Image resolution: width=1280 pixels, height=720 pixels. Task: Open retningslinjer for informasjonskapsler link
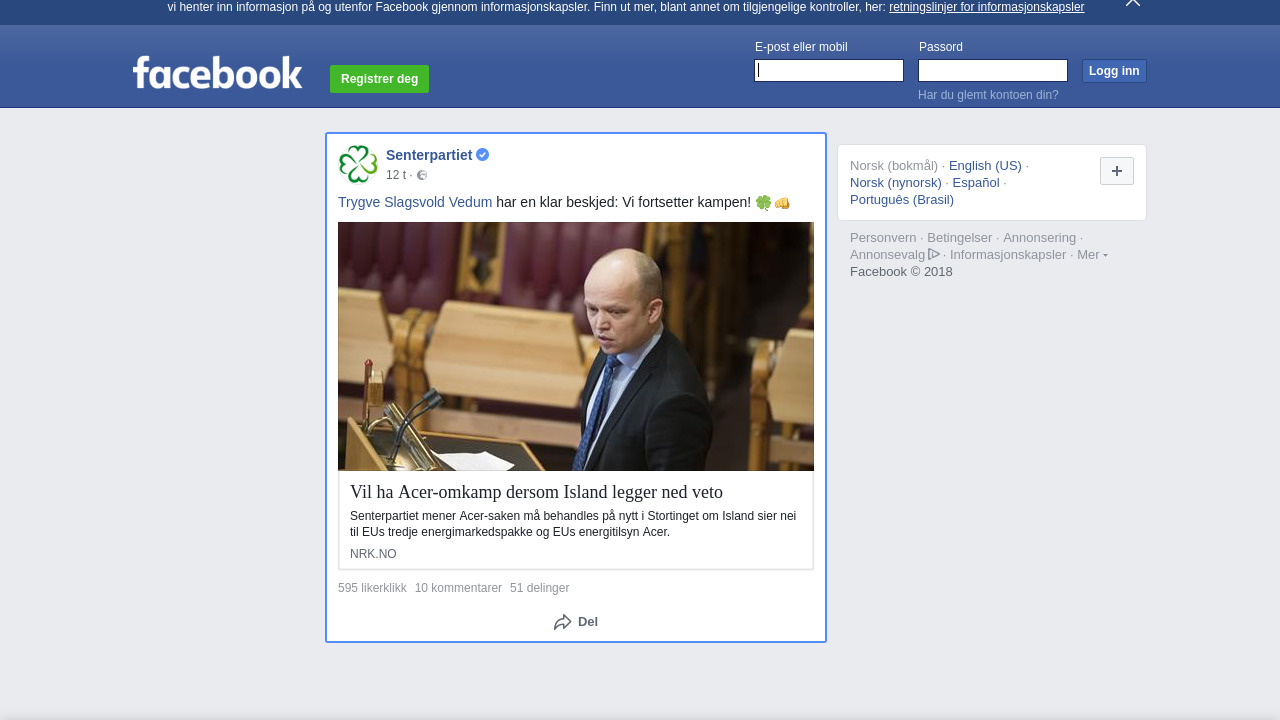986,7
